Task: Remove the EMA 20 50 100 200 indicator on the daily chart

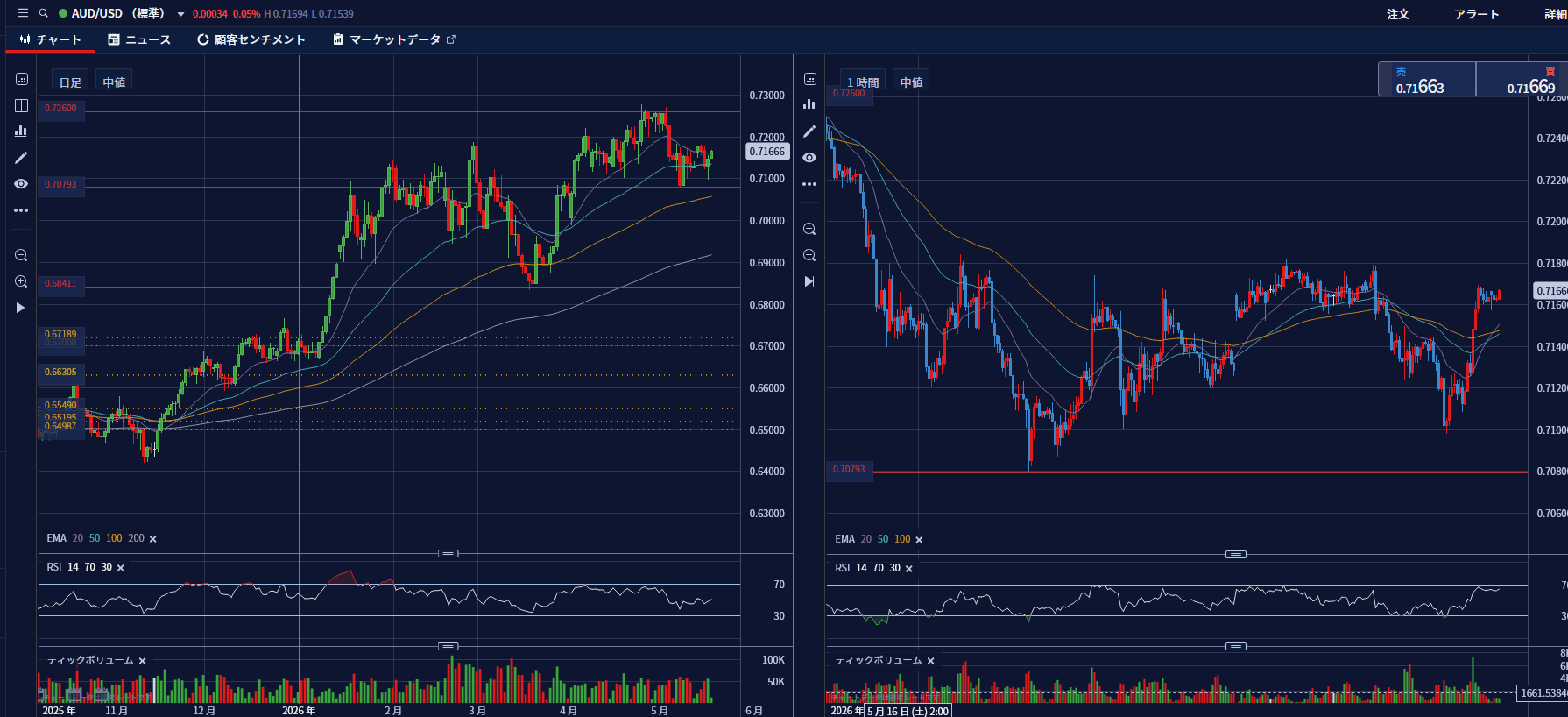Action: 153,539
